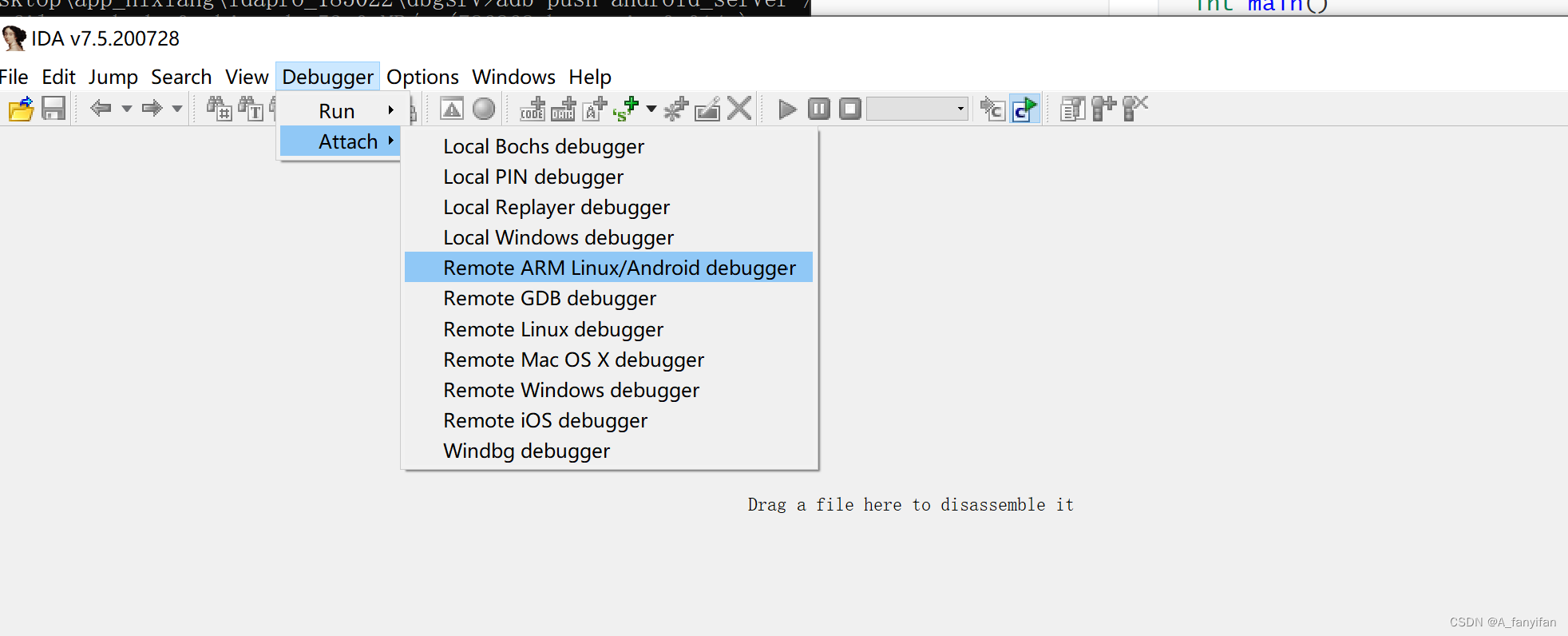This screenshot has height=636, width=1568.
Task: Terminate process with the stop icon
Action: point(850,109)
